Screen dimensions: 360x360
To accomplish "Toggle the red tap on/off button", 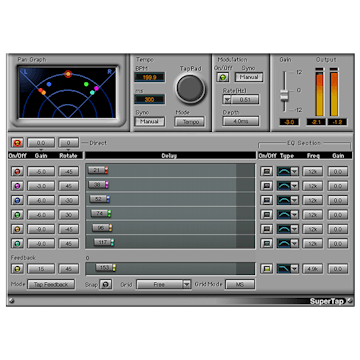I will point(17,171).
